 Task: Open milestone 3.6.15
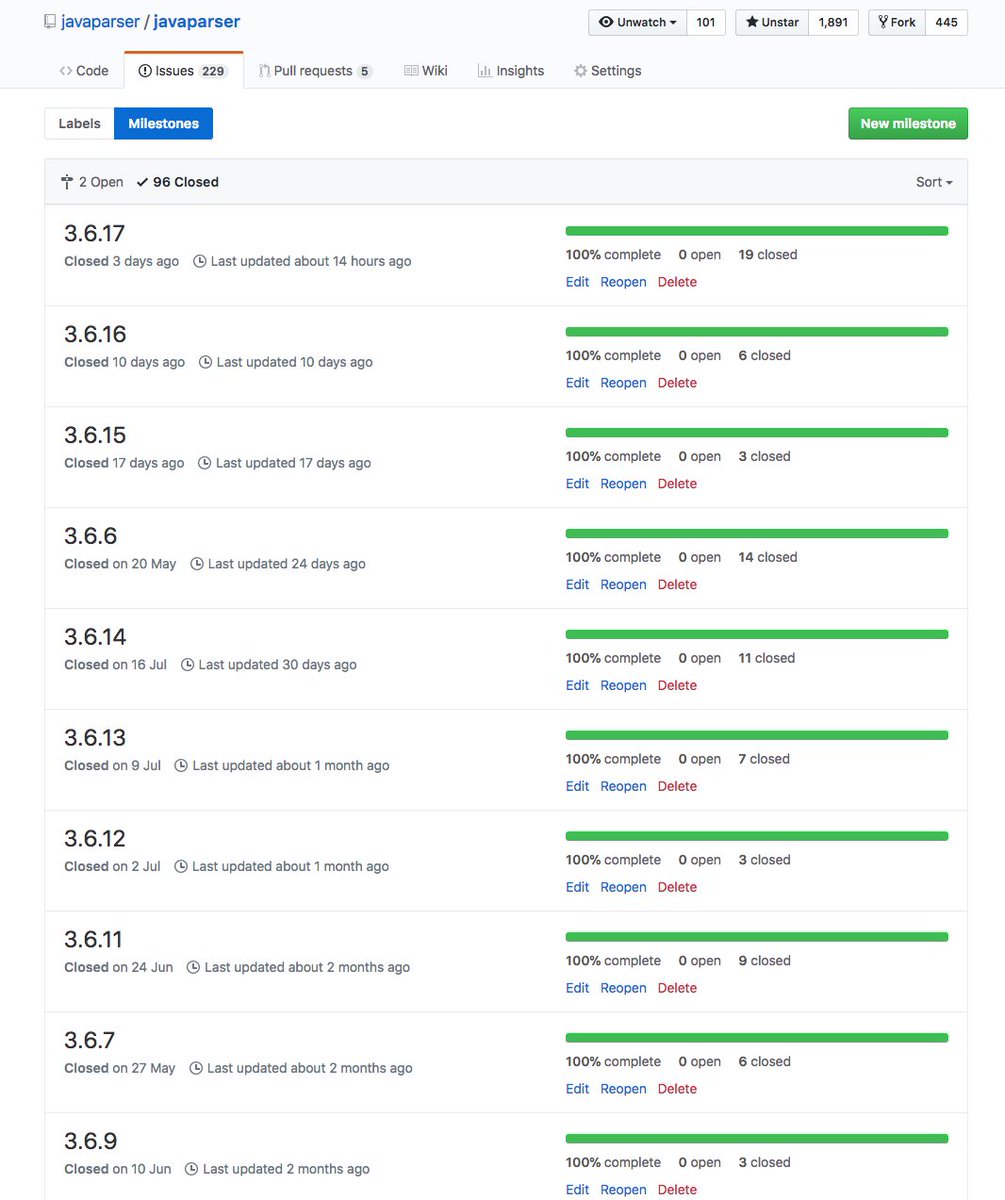pyautogui.click(x=95, y=436)
